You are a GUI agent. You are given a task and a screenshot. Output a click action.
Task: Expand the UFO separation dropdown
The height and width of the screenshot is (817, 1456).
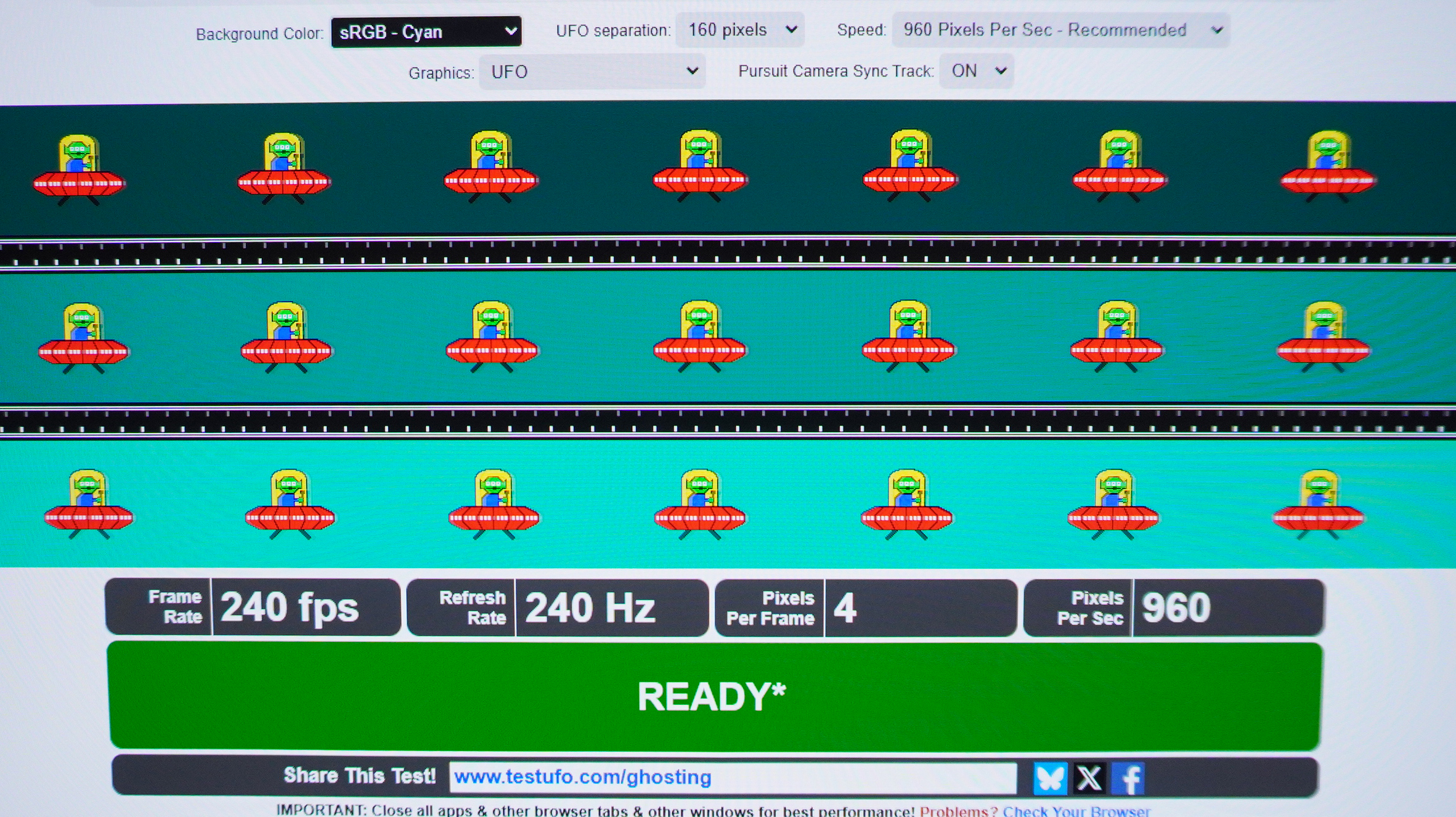tap(740, 30)
